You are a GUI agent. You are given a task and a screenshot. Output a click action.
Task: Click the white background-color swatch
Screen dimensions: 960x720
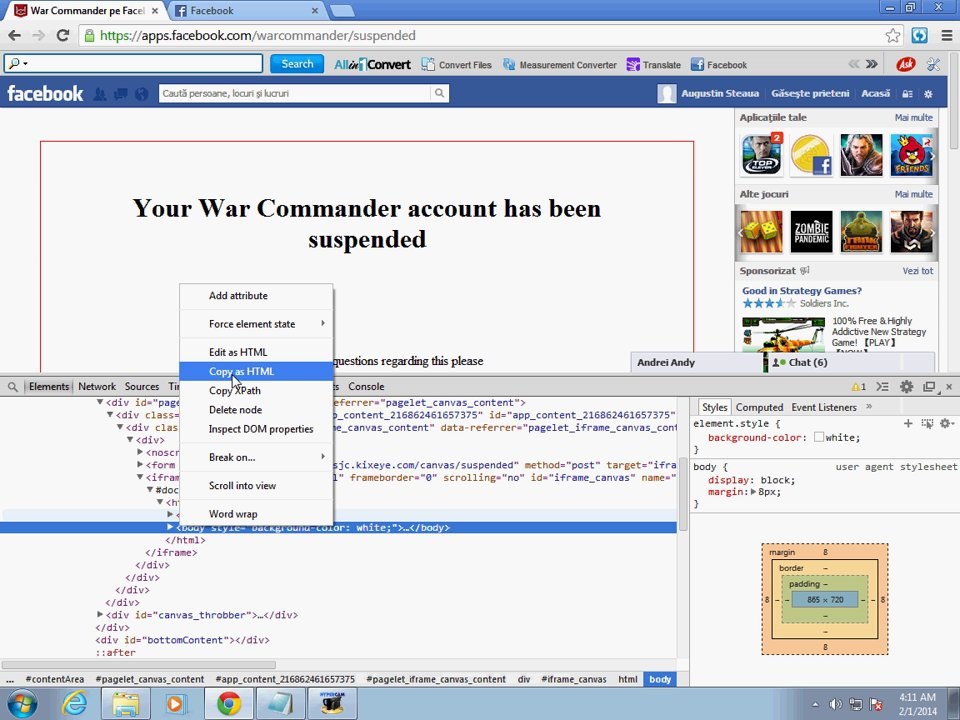click(819, 437)
